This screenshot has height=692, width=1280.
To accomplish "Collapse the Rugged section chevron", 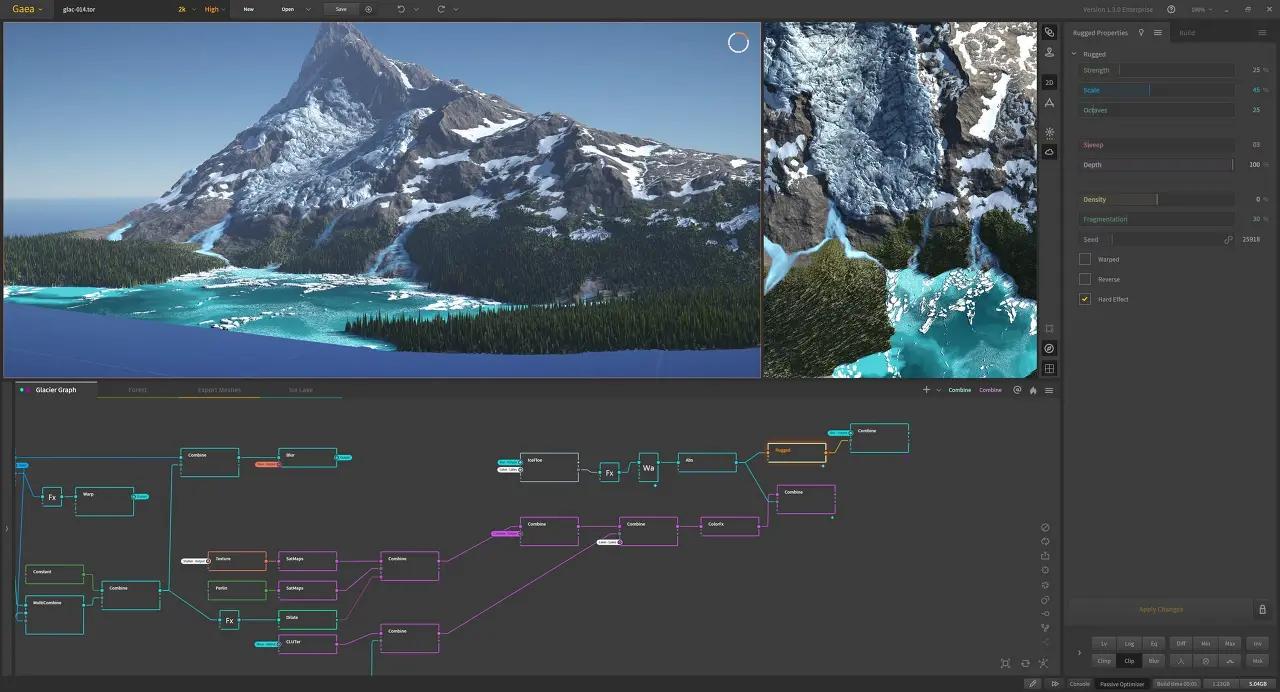I will pos(1074,54).
